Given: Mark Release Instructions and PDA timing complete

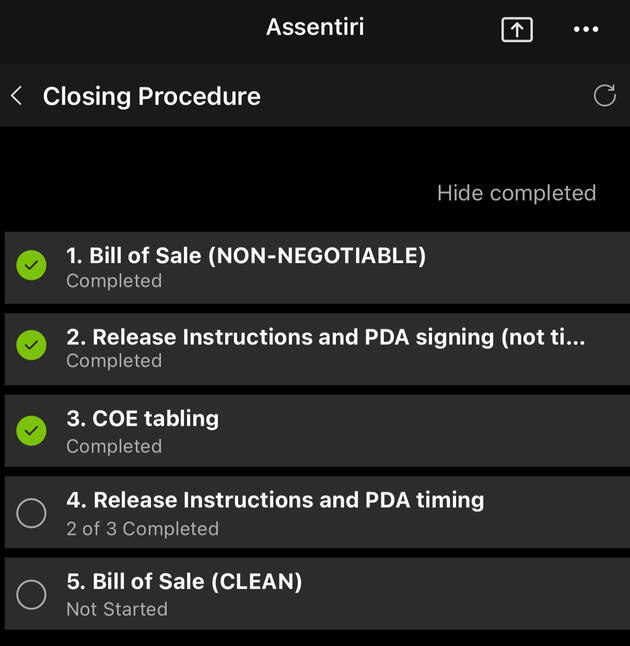Looking at the screenshot, I should [32, 513].
